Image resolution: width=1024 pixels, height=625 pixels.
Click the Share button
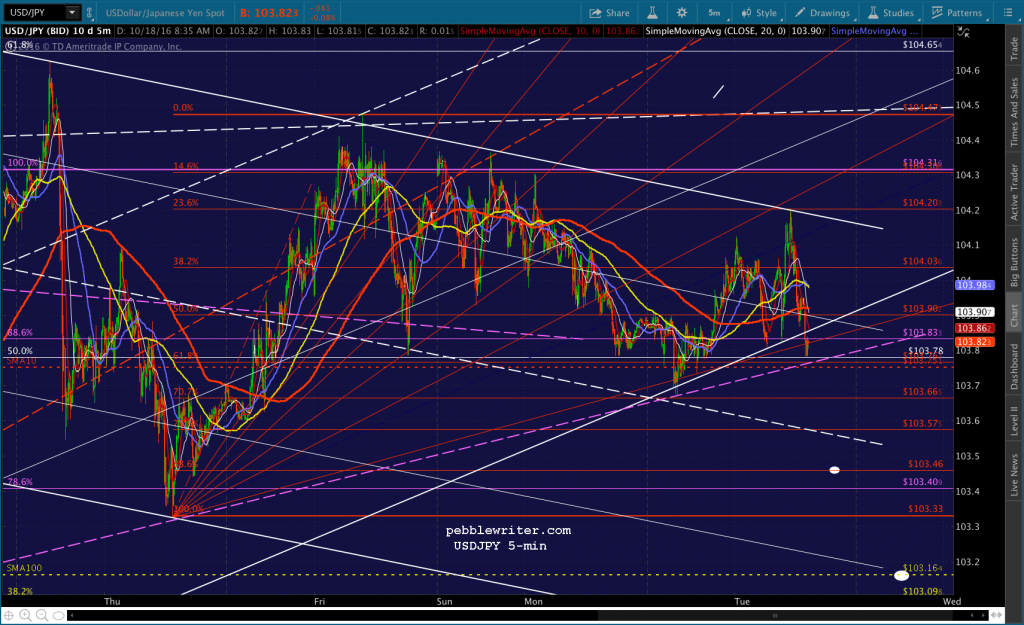pyautogui.click(x=609, y=13)
